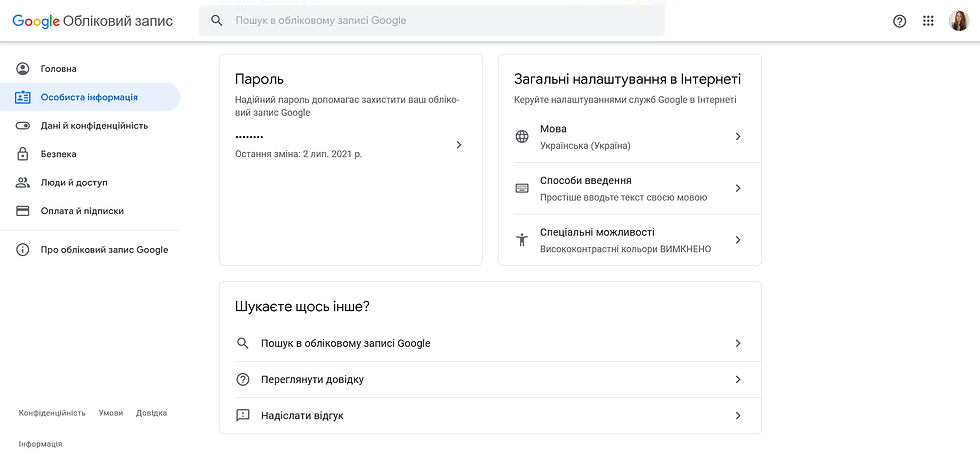Image resolution: width=980 pixels, height=459 pixels.
Task: Click the Мова label
Action: point(553,129)
